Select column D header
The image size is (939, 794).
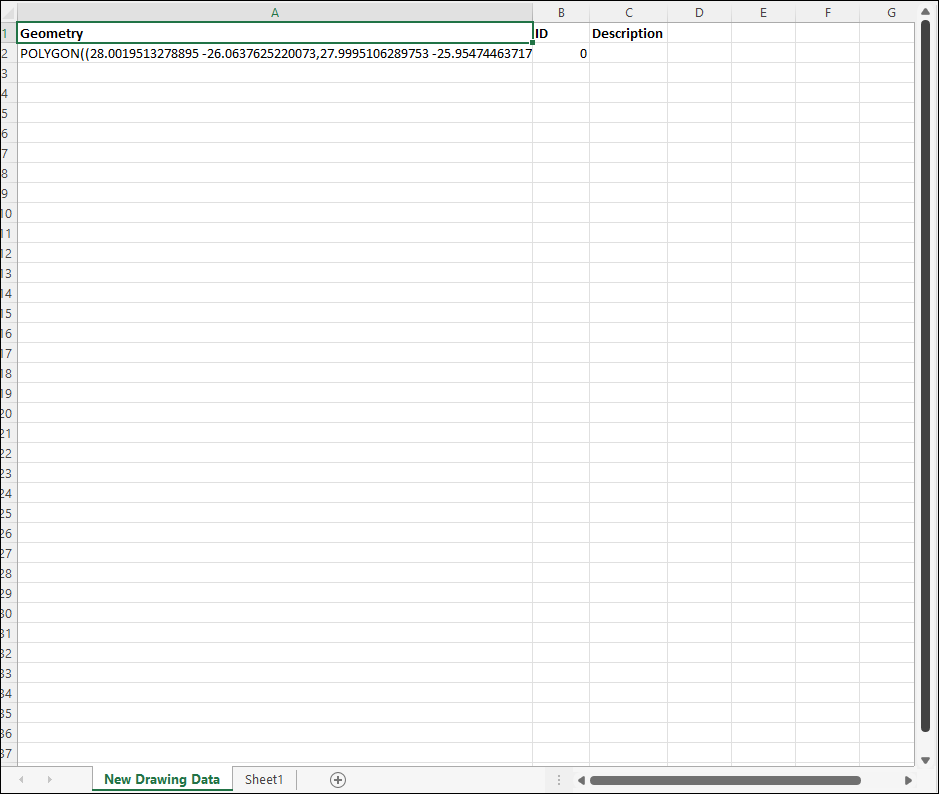(699, 12)
